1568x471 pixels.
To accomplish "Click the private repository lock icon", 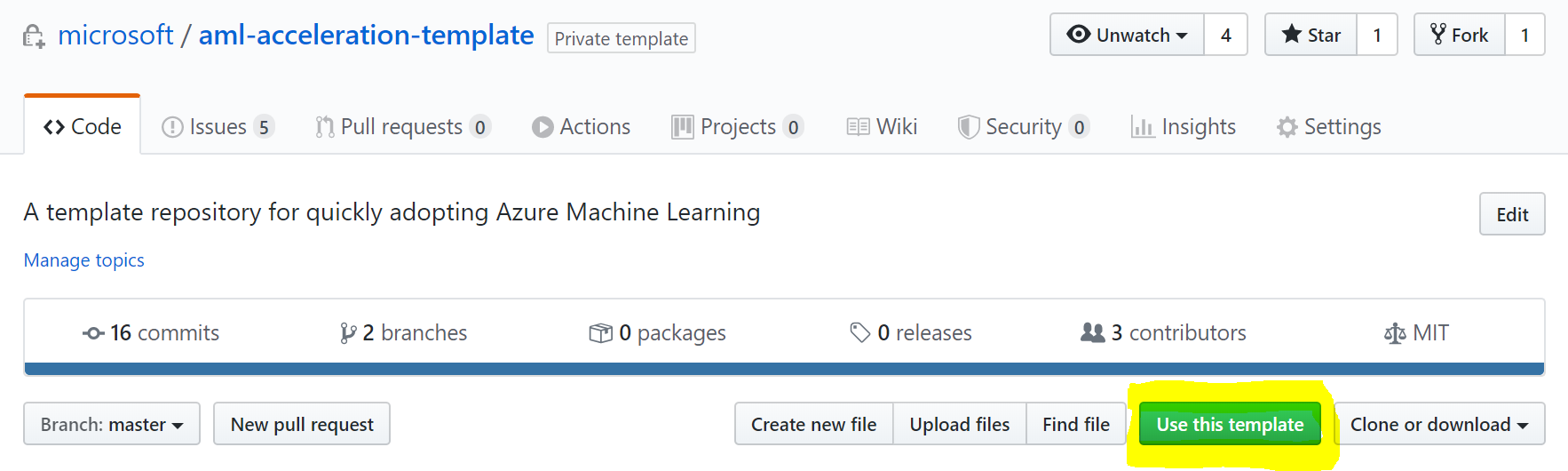I will [34, 36].
